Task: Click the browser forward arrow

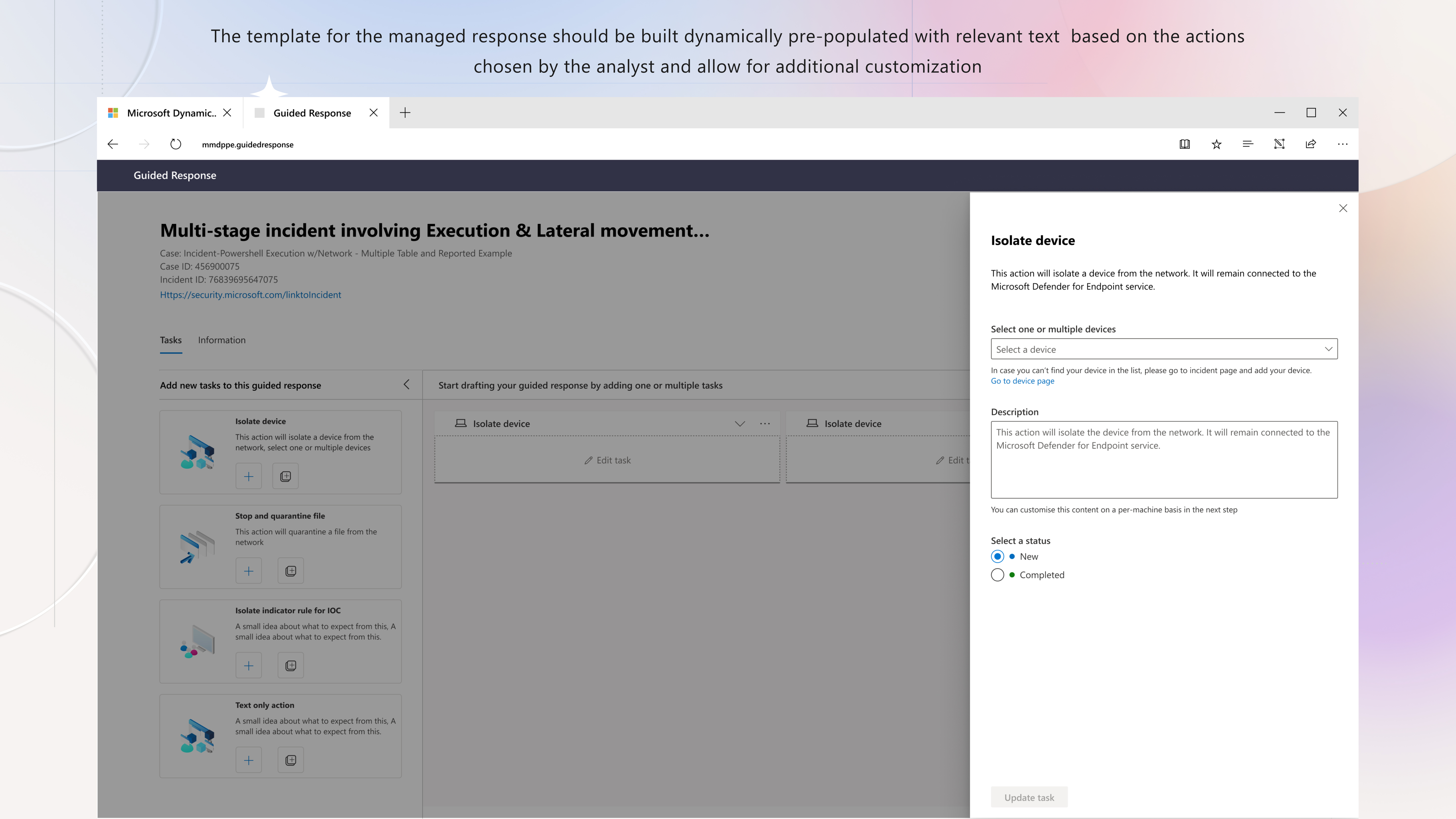Action: (144, 144)
